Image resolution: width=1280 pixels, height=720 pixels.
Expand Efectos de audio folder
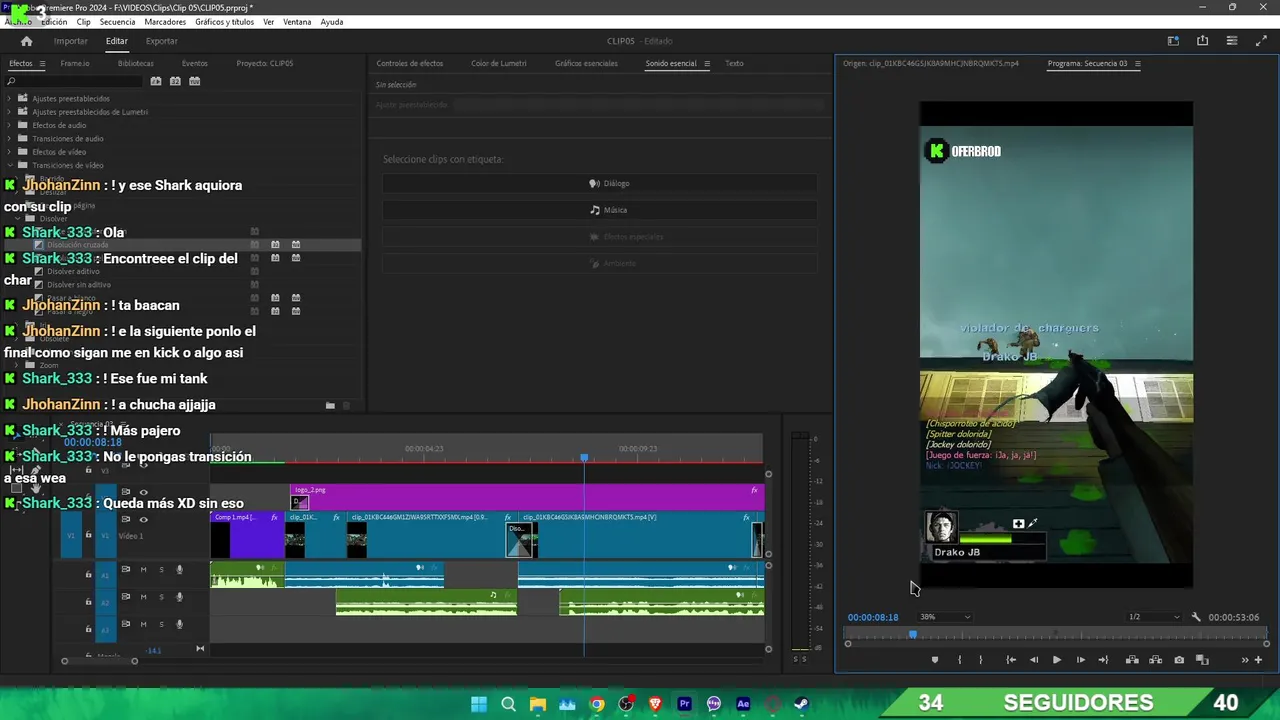[x=10, y=125]
